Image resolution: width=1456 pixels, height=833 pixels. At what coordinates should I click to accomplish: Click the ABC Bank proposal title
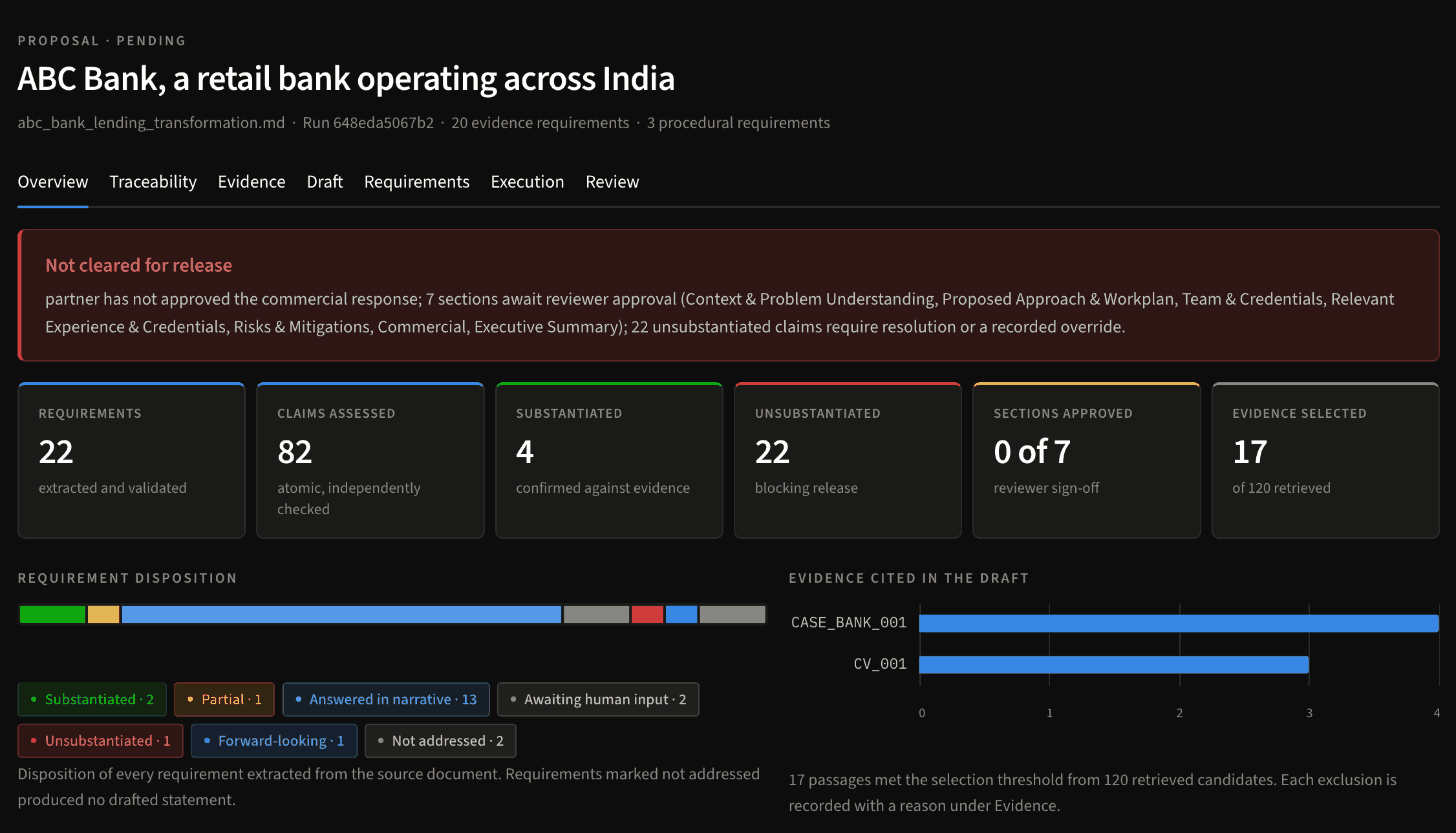(346, 78)
